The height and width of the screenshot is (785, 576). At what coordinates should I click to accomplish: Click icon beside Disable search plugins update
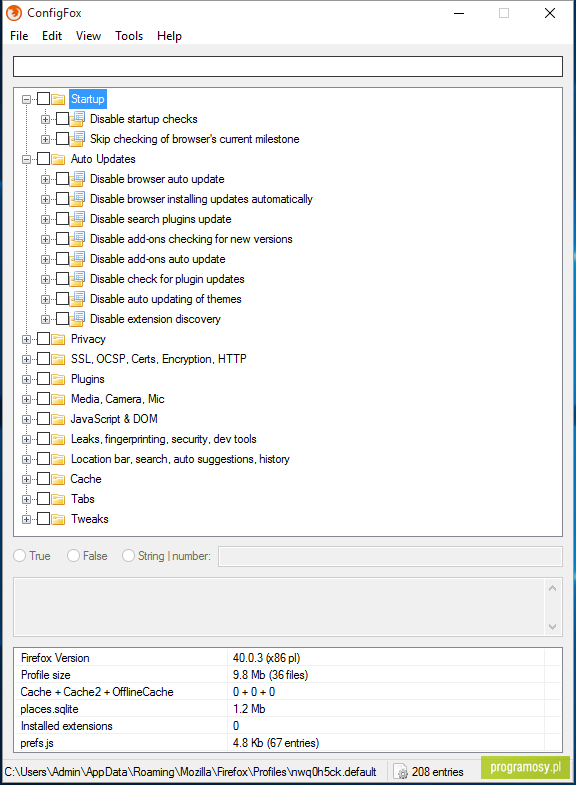pos(77,219)
